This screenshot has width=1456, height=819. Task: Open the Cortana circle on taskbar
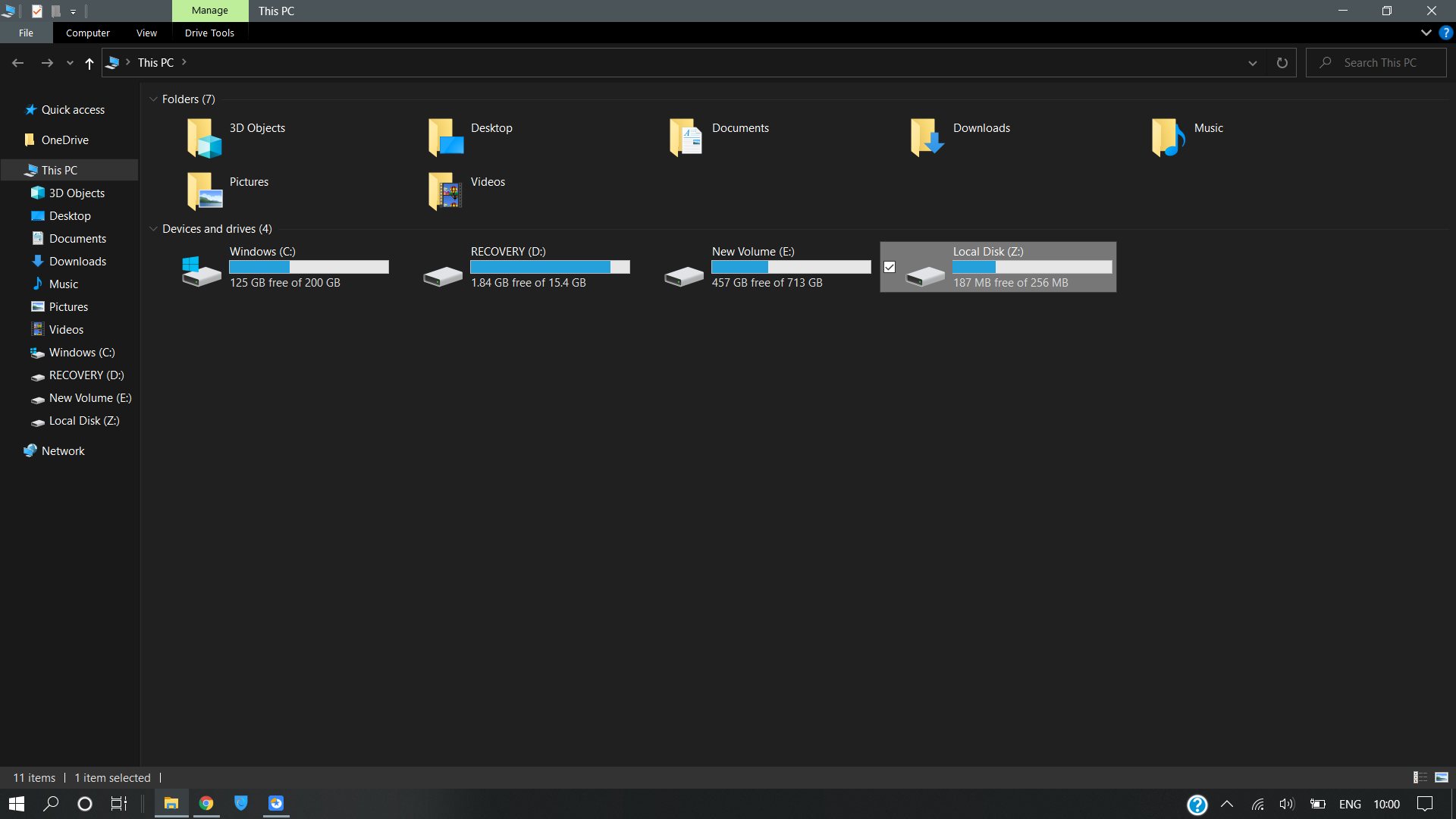coord(85,804)
